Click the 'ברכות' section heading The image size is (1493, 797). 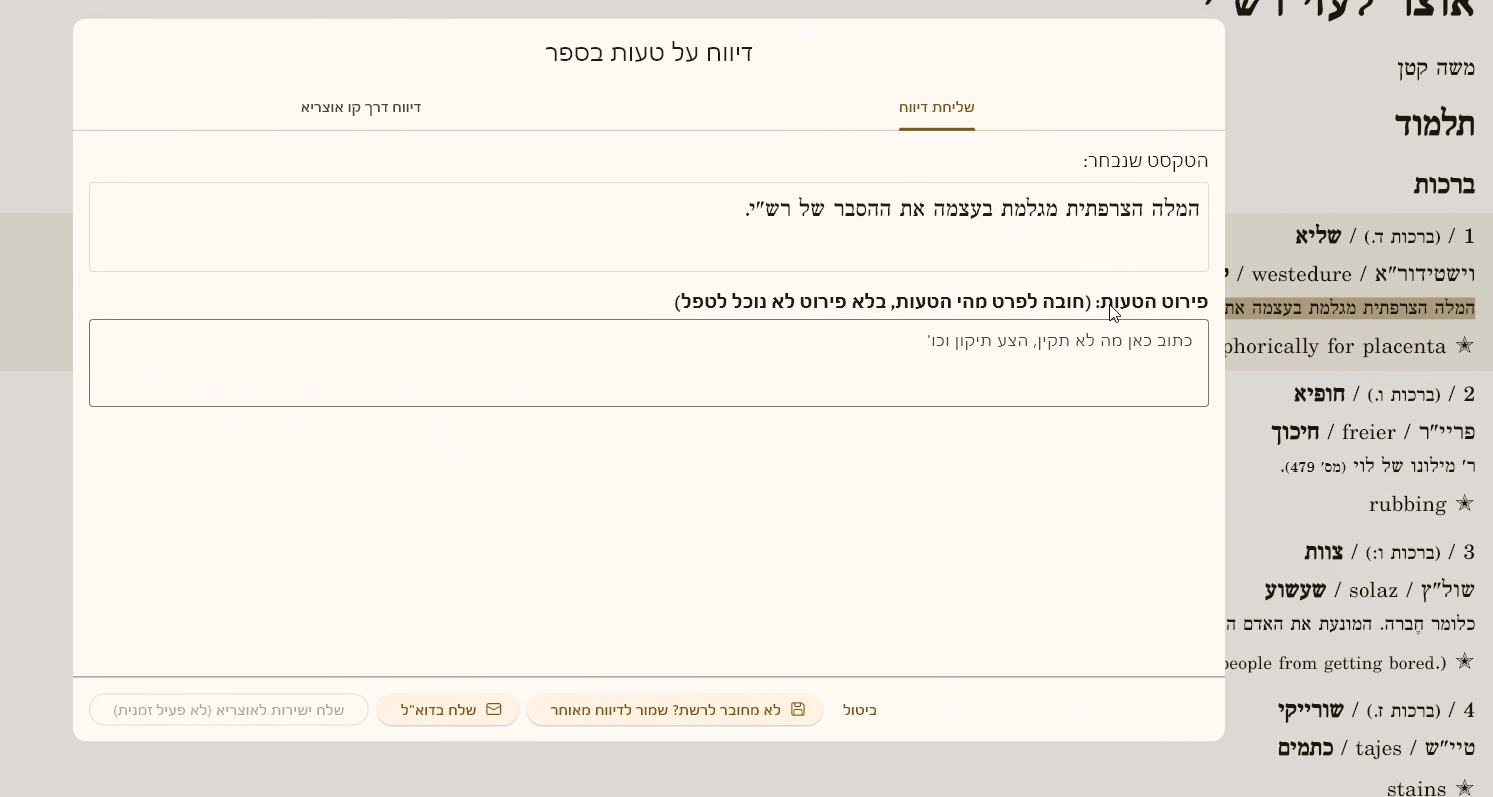(1443, 185)
